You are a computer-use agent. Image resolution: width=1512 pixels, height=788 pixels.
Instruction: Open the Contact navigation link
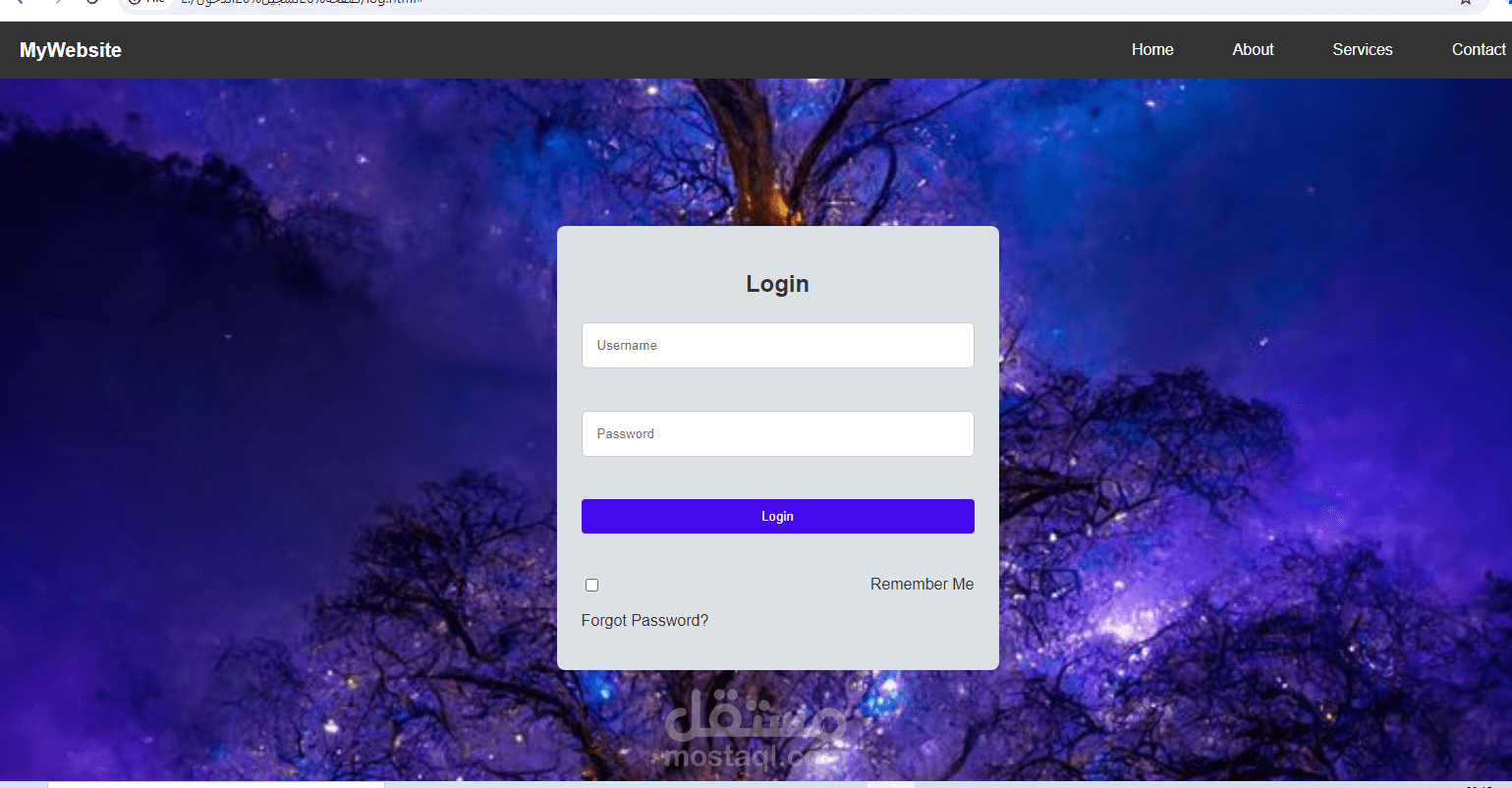click(x=1479, y=50)
